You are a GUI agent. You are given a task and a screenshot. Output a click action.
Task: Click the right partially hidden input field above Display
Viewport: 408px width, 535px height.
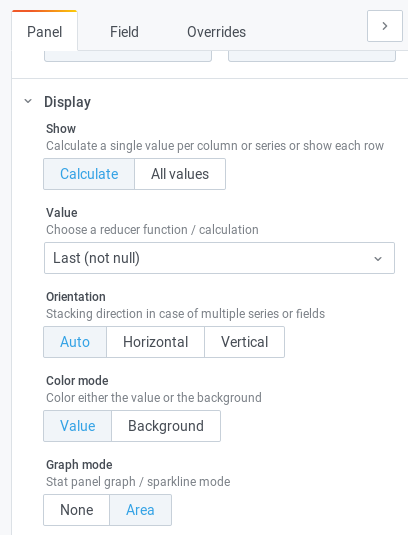(x=312, y=56)
